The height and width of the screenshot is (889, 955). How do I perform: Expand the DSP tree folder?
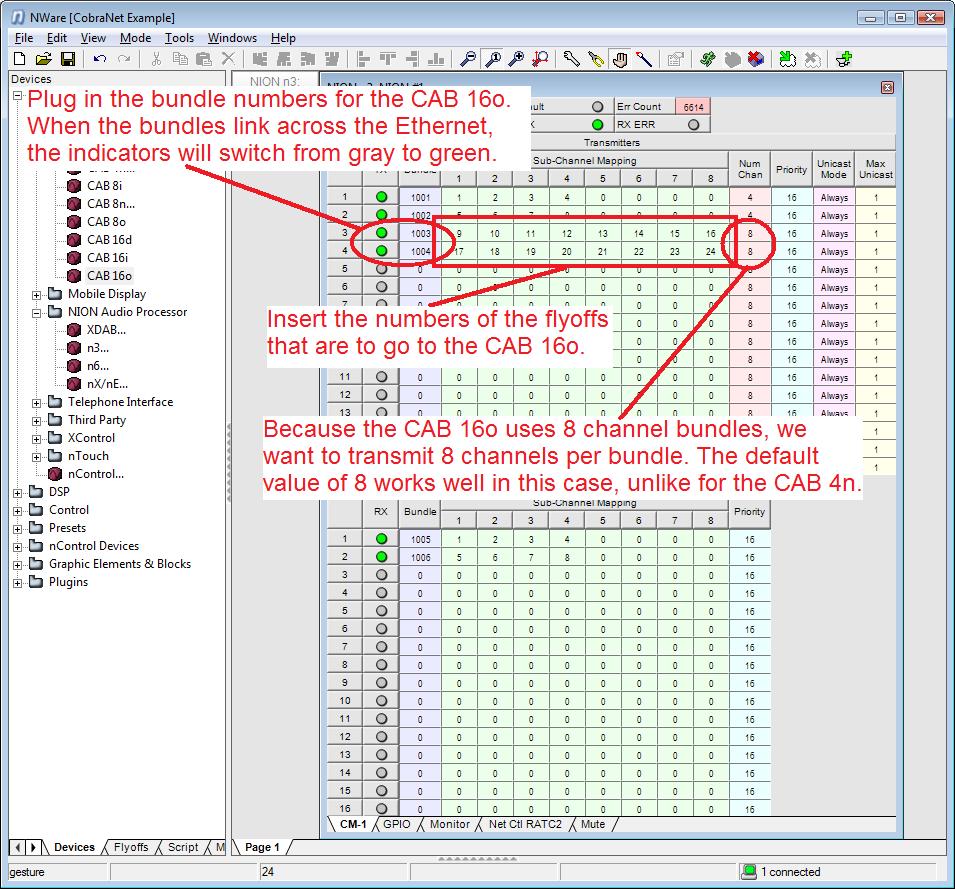click(x=18, y=492)
